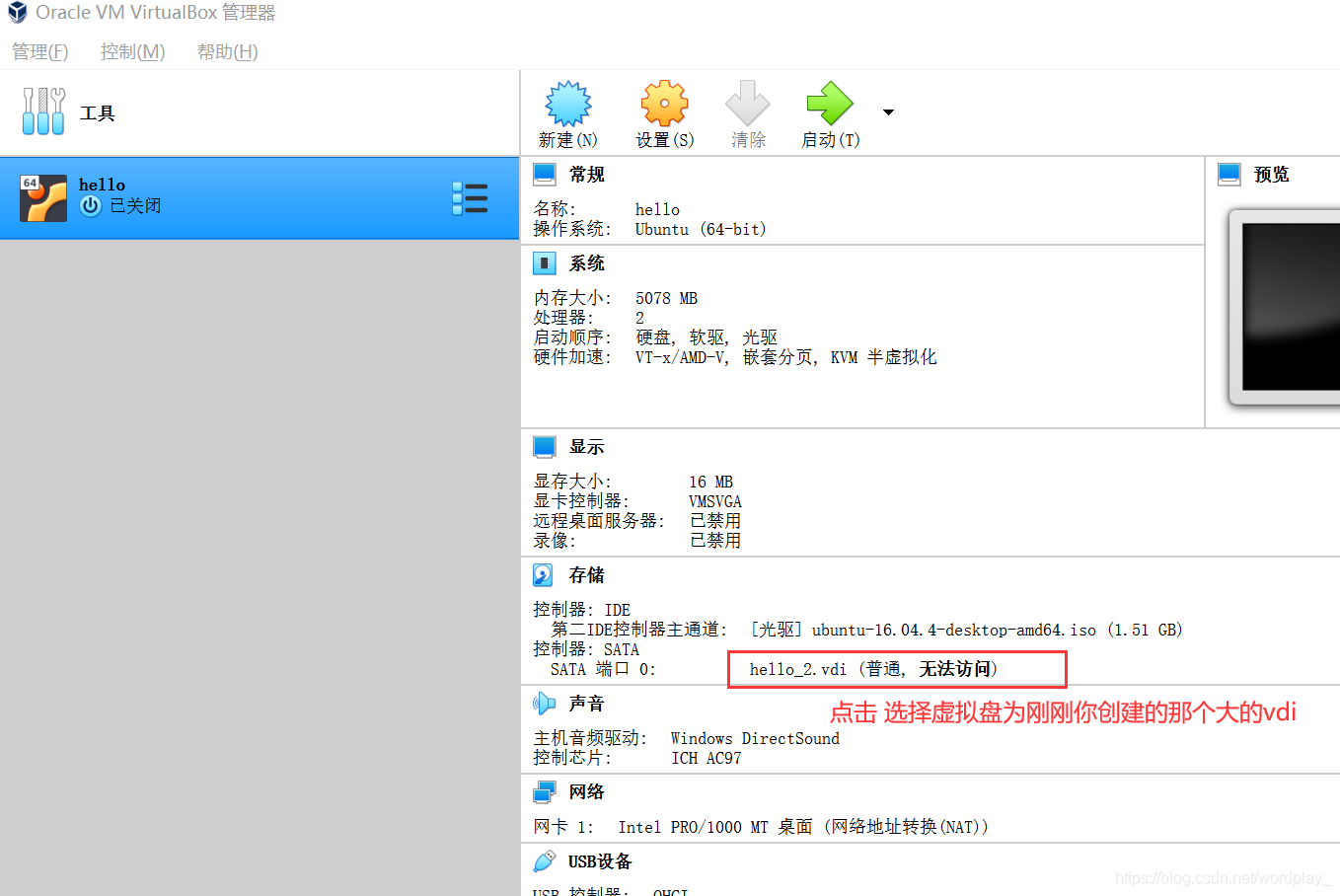Click the audio driver Windows DirectSound
This screenshot has width=1340, height=896.
[x=755, y=738]
